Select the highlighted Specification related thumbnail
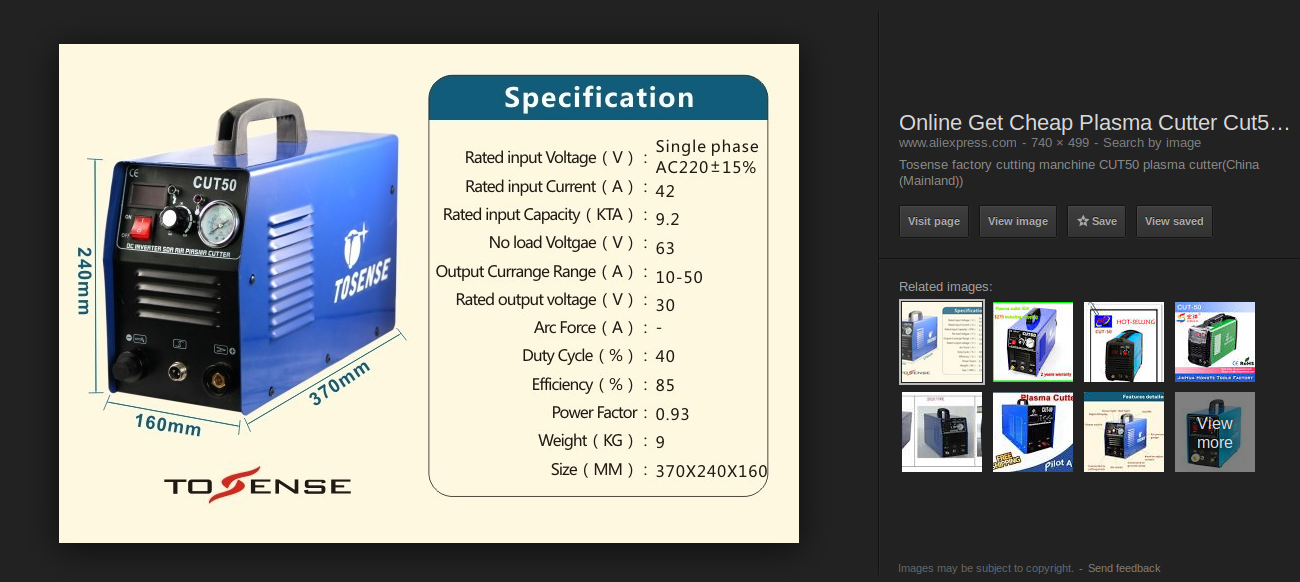Image resolution: width=1300 pixels, height=582 pixels. (942, 342)
